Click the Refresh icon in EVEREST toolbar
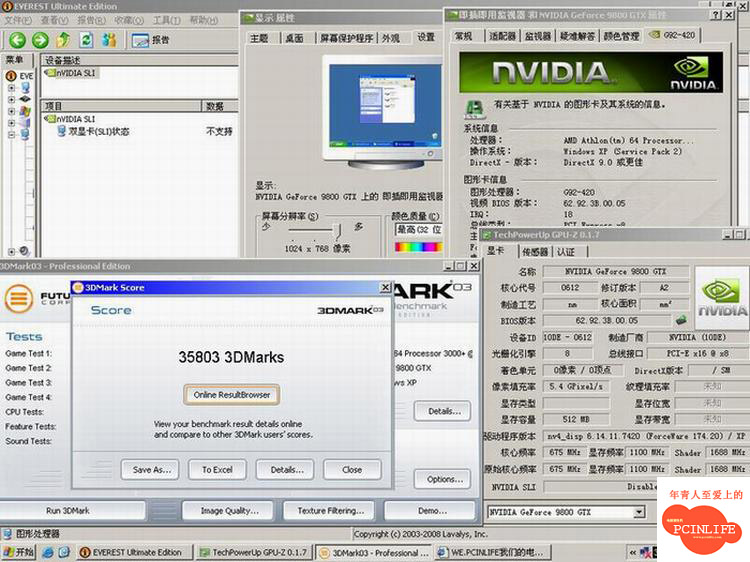The image size is (750, 562). pos(86,40)
